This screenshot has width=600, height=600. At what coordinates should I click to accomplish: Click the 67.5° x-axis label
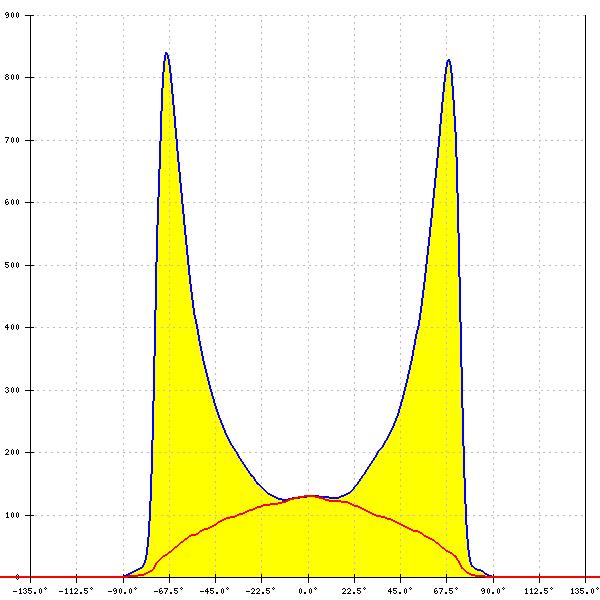coord(446,591)
